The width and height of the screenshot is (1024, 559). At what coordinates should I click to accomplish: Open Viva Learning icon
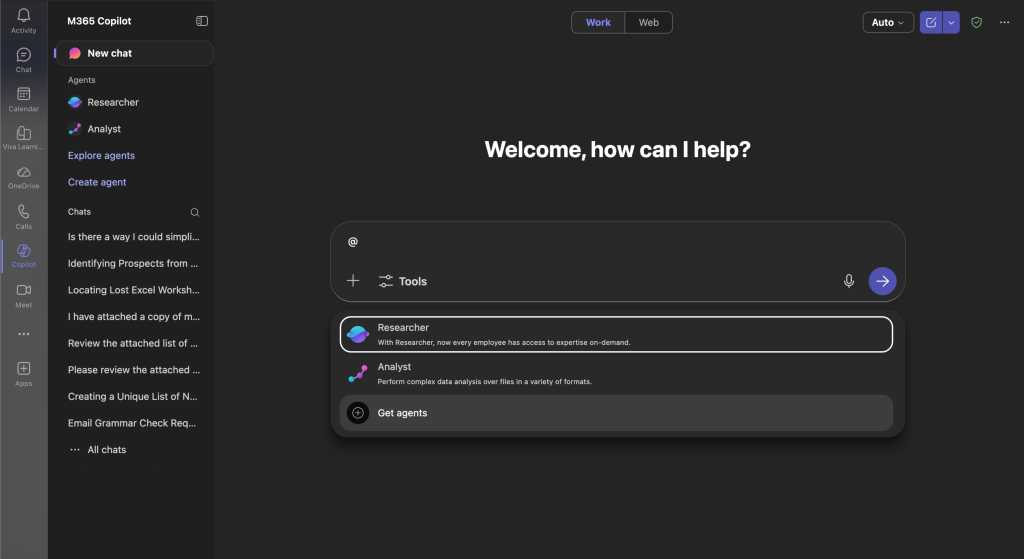[24, 133]
